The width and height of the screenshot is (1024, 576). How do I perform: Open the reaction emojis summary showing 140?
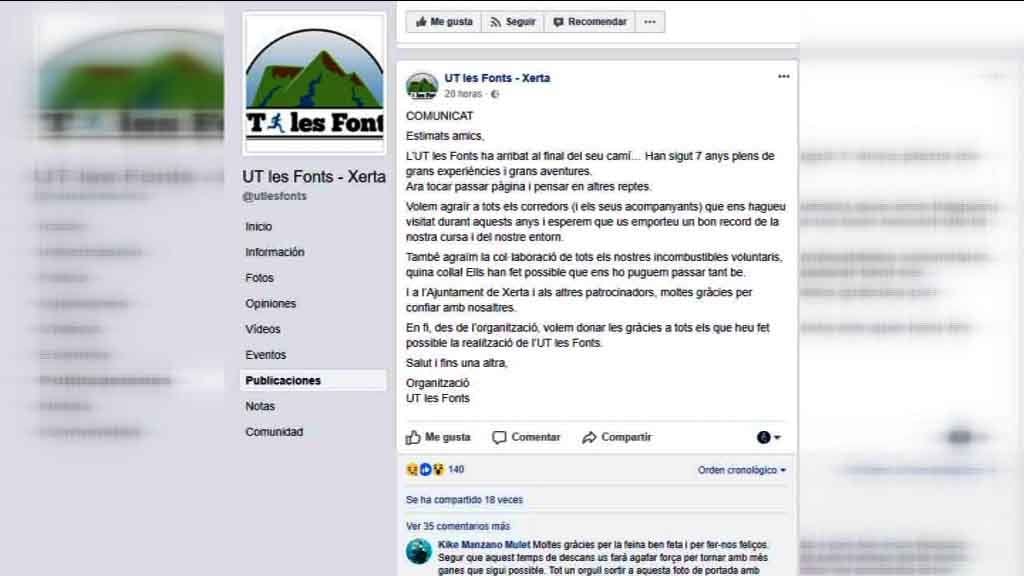point(435,469)
